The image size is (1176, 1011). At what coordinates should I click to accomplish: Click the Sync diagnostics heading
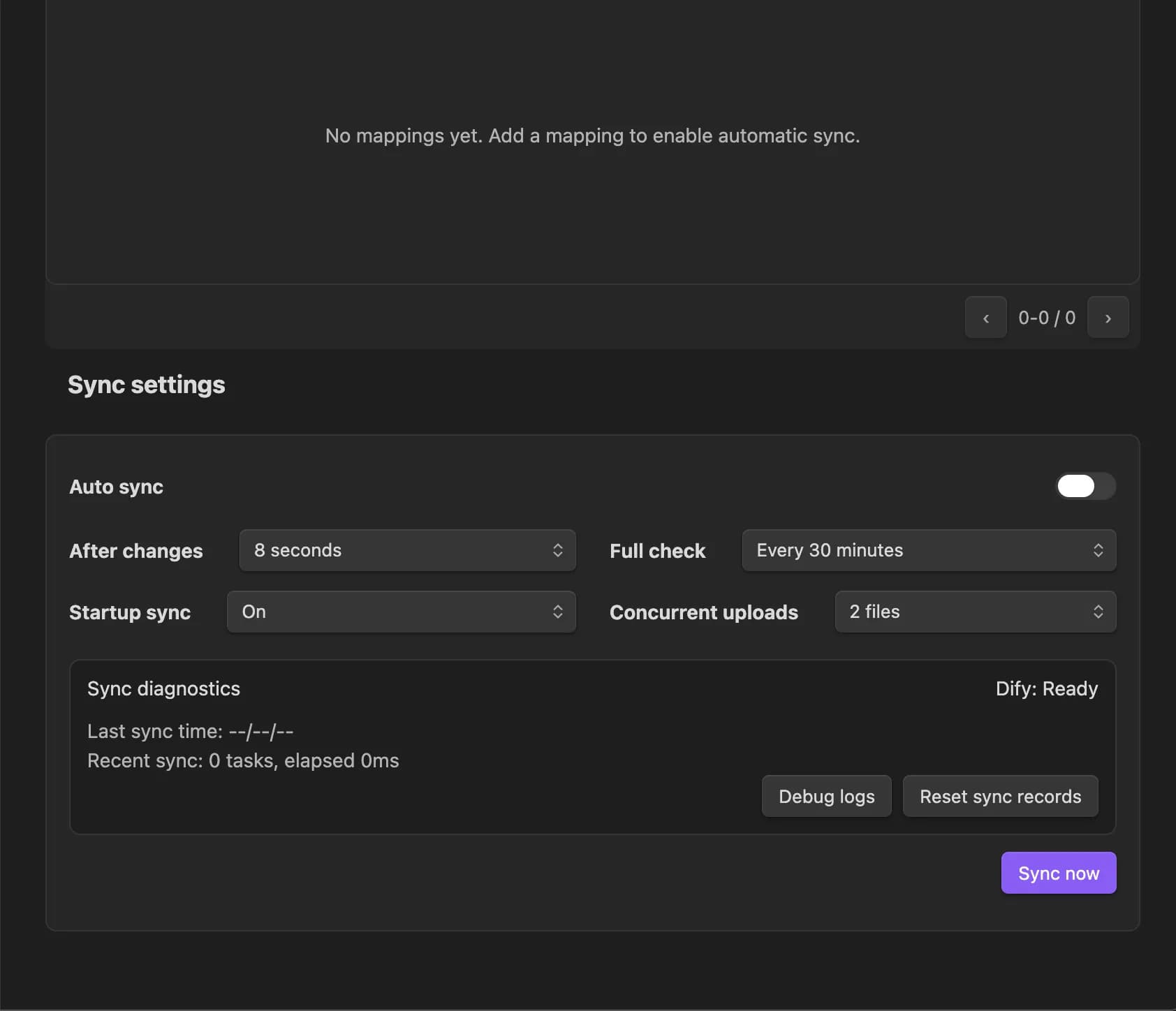point(163,688)
